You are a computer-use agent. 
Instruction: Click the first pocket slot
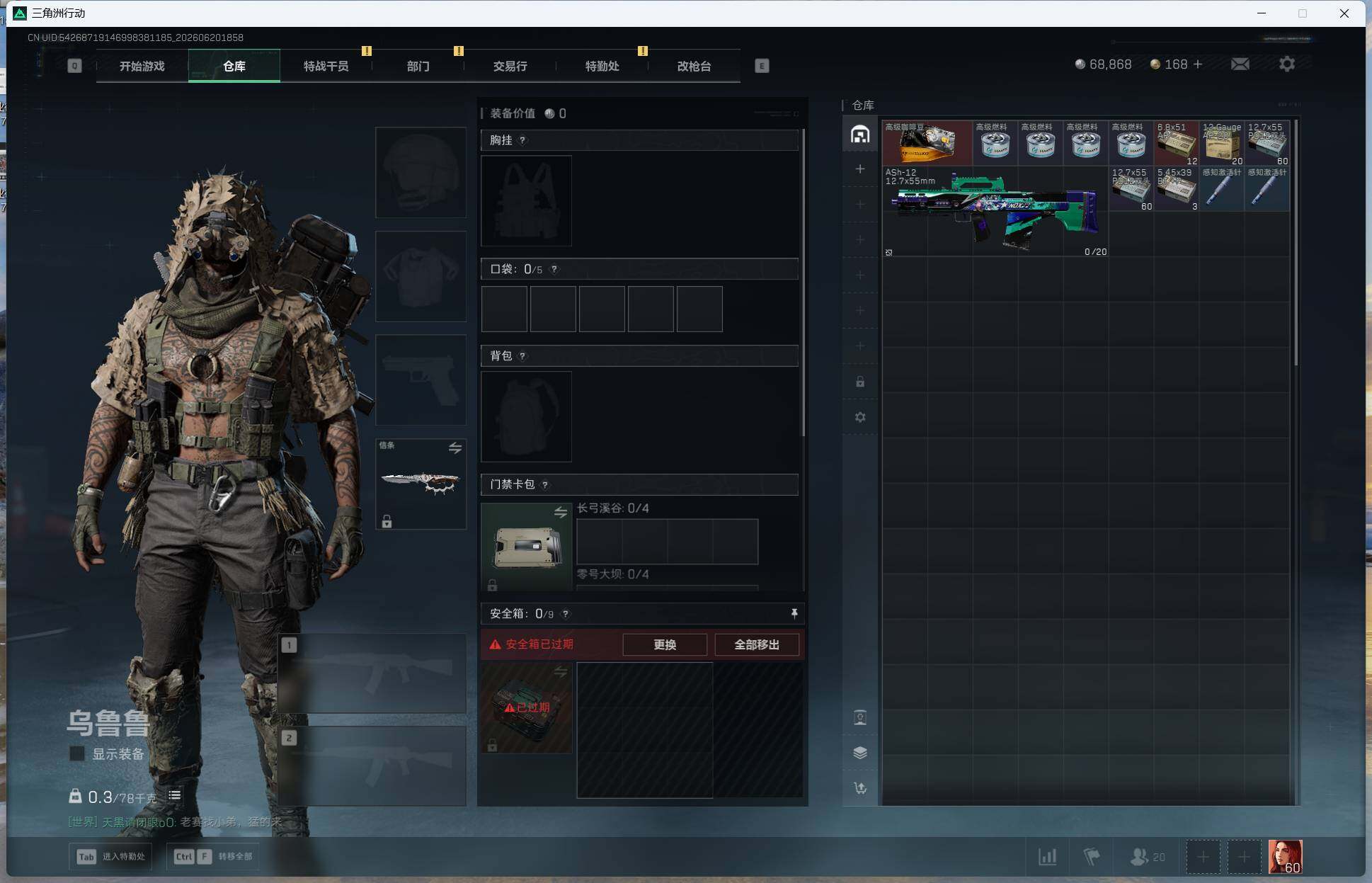click(x=504, y=309)
